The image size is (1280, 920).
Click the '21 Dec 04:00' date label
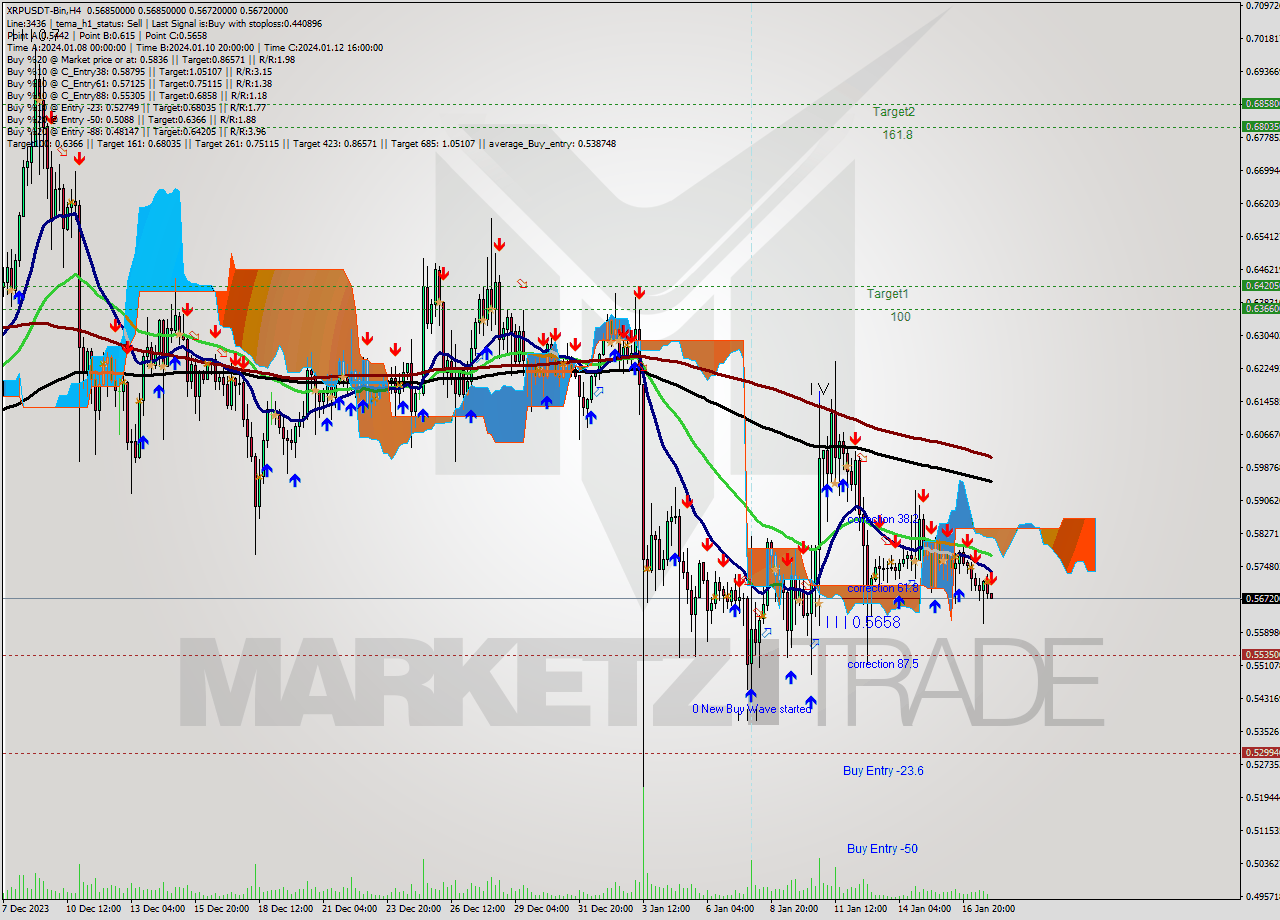click(349, 909)
